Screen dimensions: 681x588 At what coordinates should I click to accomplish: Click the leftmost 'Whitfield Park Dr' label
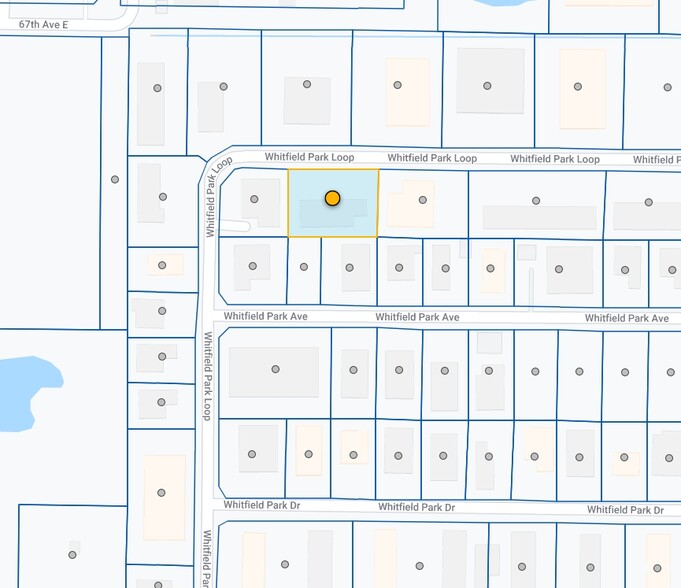(262, 505)
